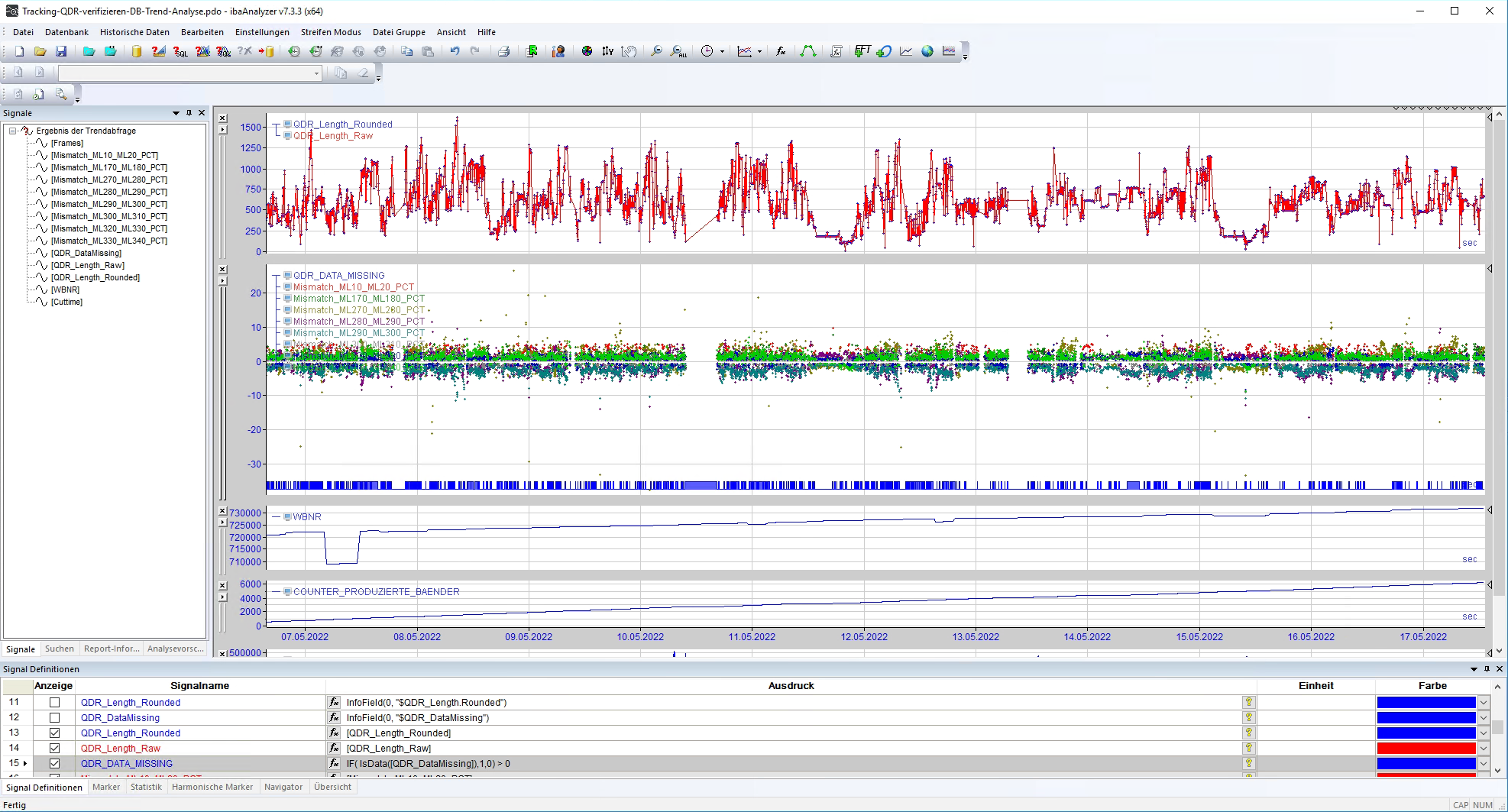
Task: Click the fx script sheet icon
Action: tap(837, 51)
